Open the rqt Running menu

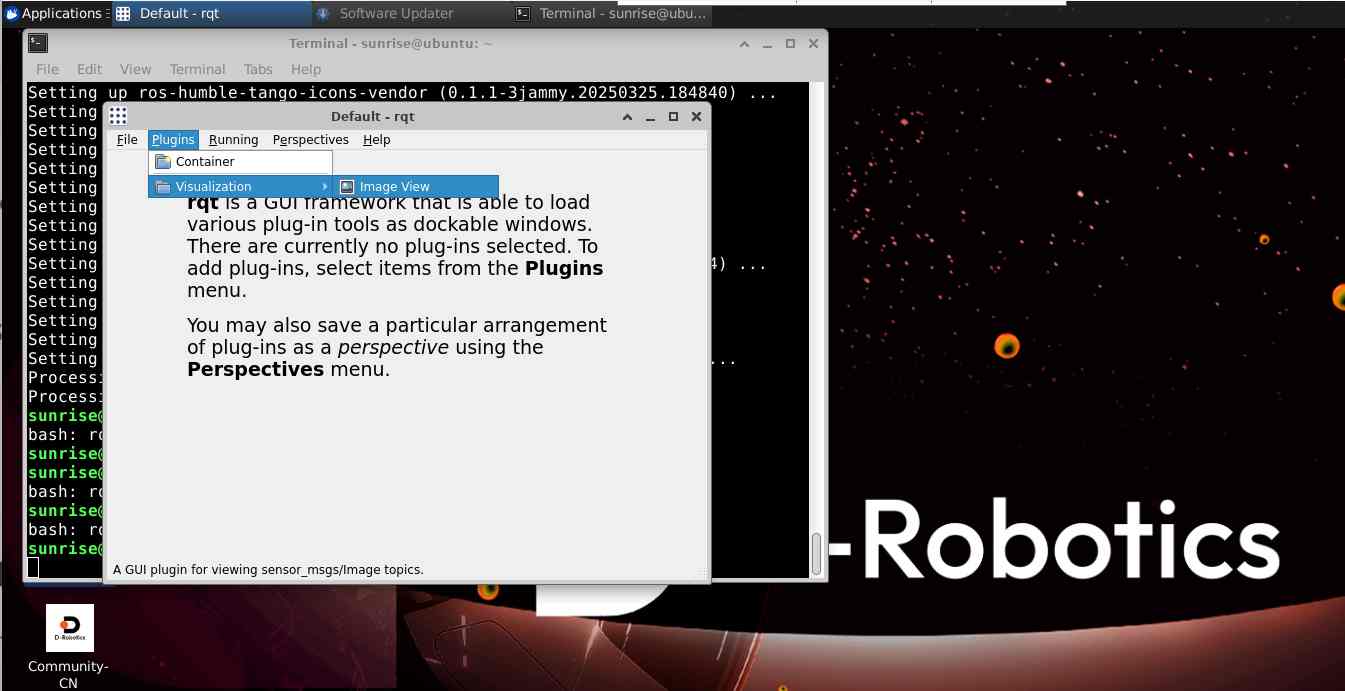point(233,140)
